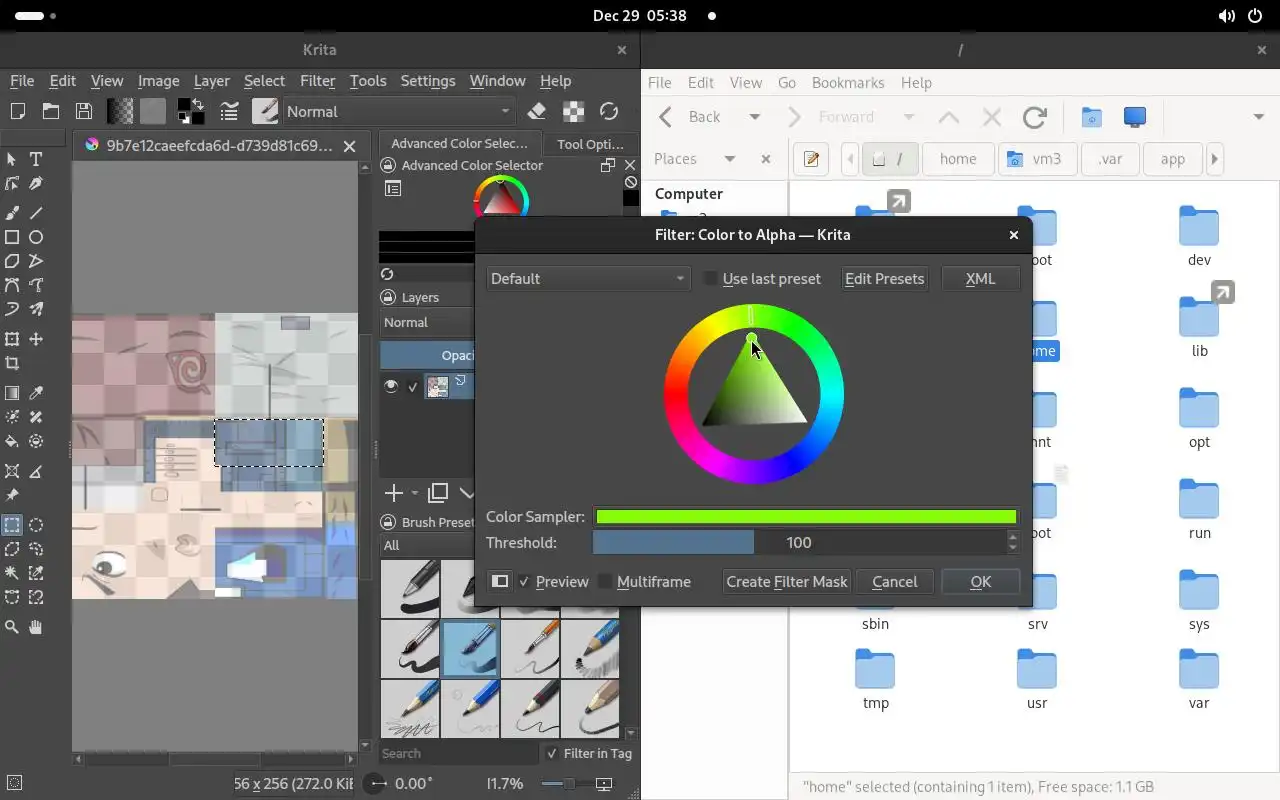
Task: Select the Ellipse tool
Action: tap(36, 237)
